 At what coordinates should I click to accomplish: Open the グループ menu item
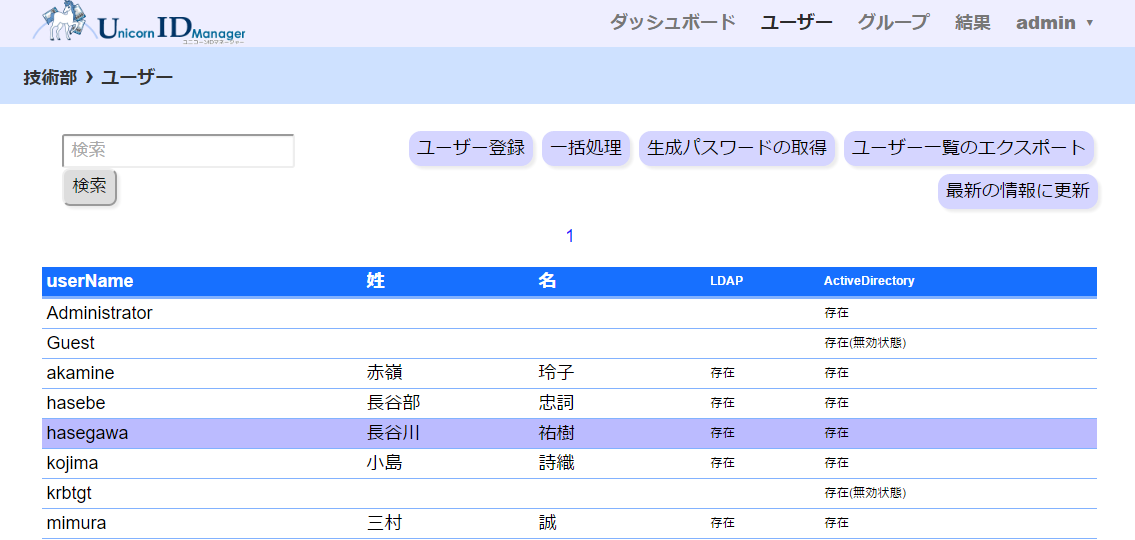point(893,22)
